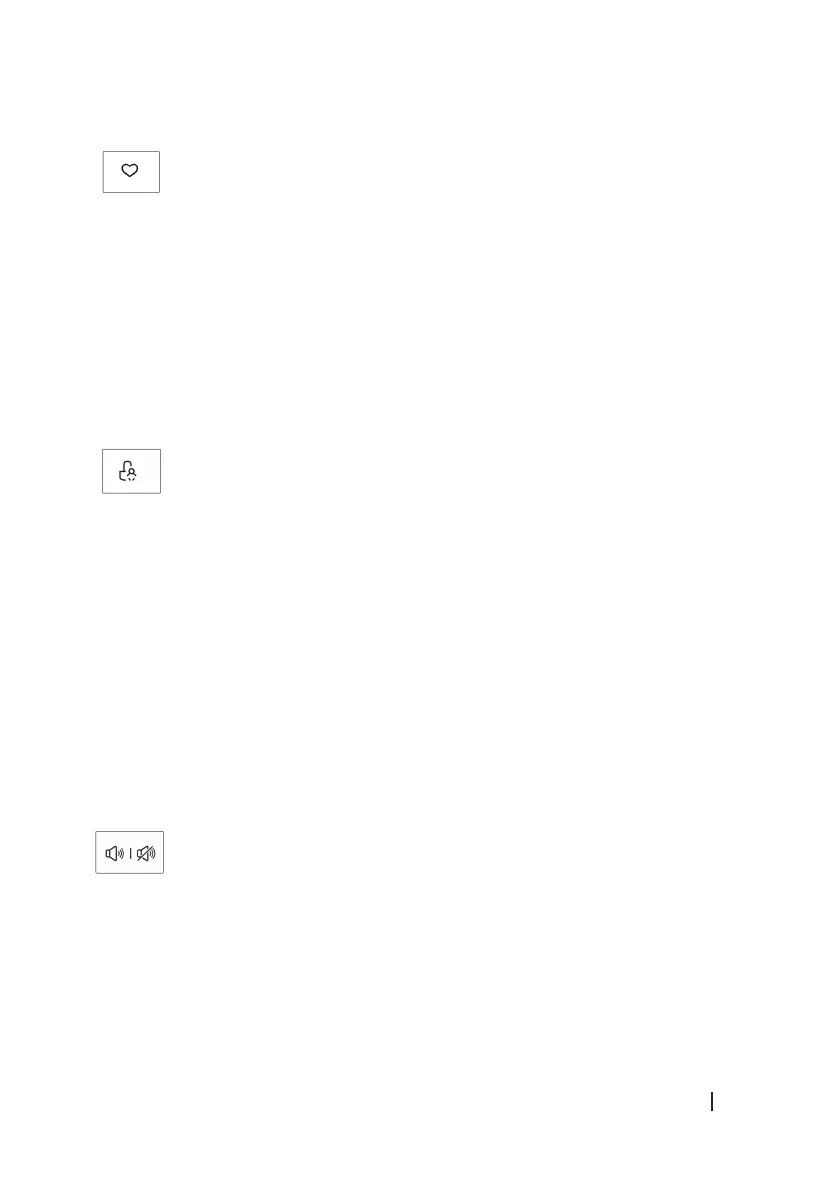
Task: Toggle mute via the slashed speaker
Action: pos(146,854)
